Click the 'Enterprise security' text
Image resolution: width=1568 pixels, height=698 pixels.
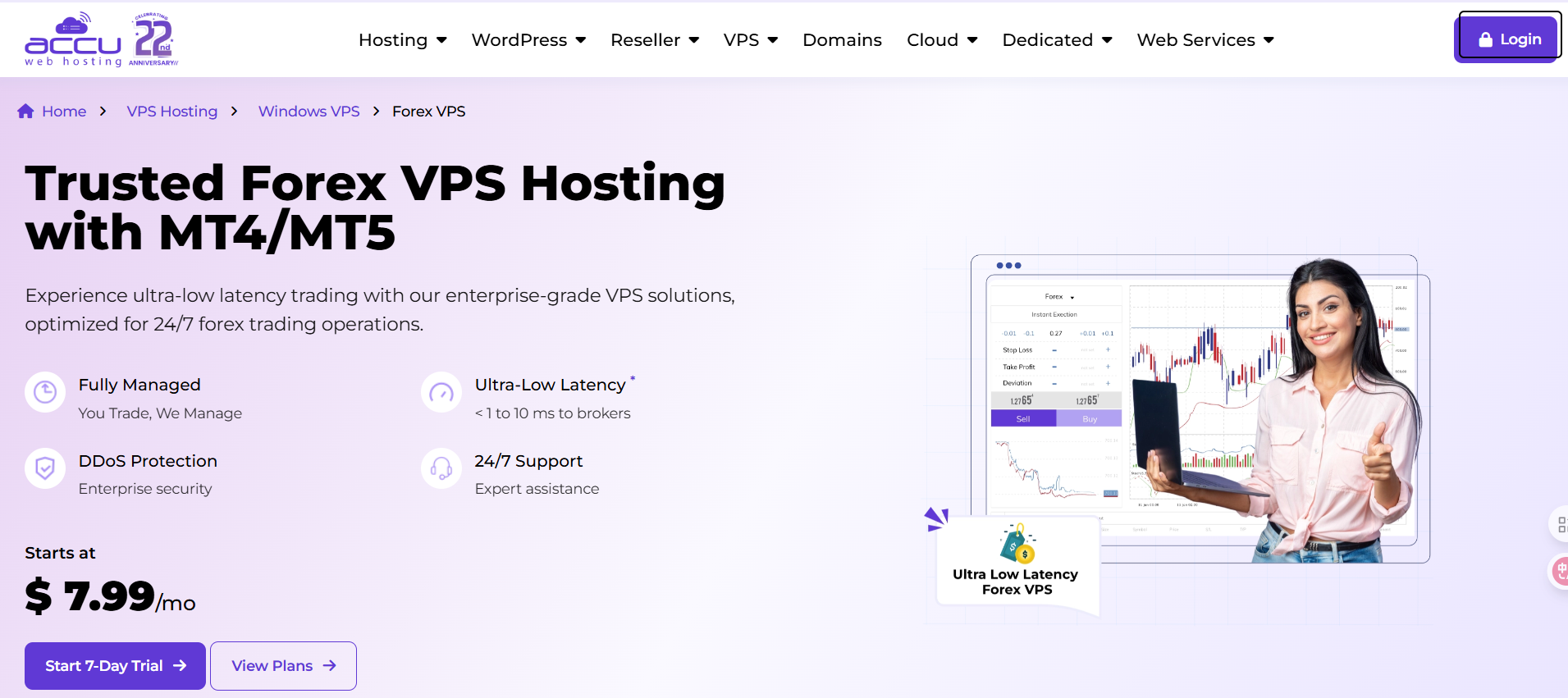(x=145, y=489)
